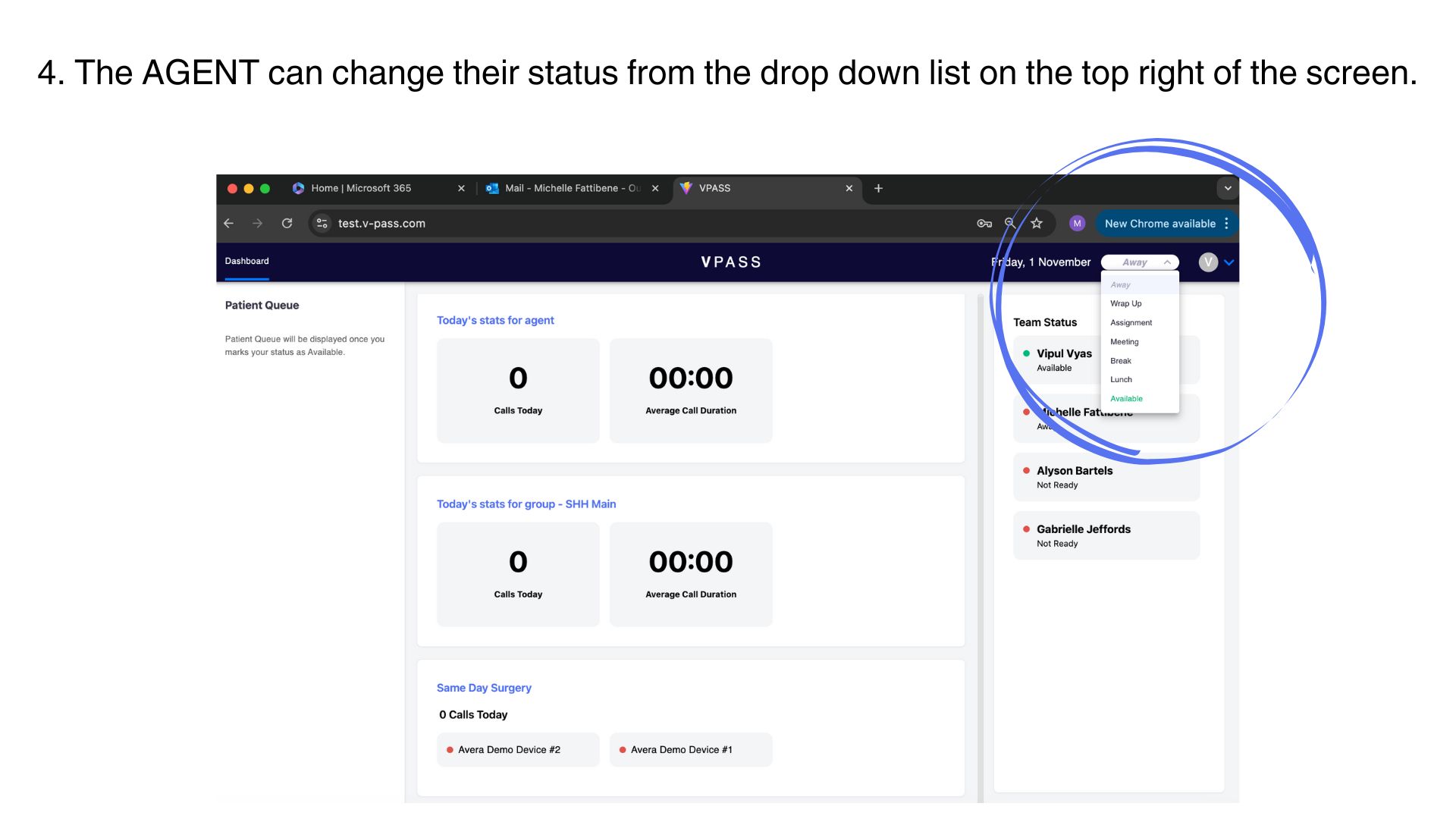Image resolution: width=1456 pixels, height=819 pixels.
Task: Expand the user menu chevron
Action: click(x=1229, y=262)
